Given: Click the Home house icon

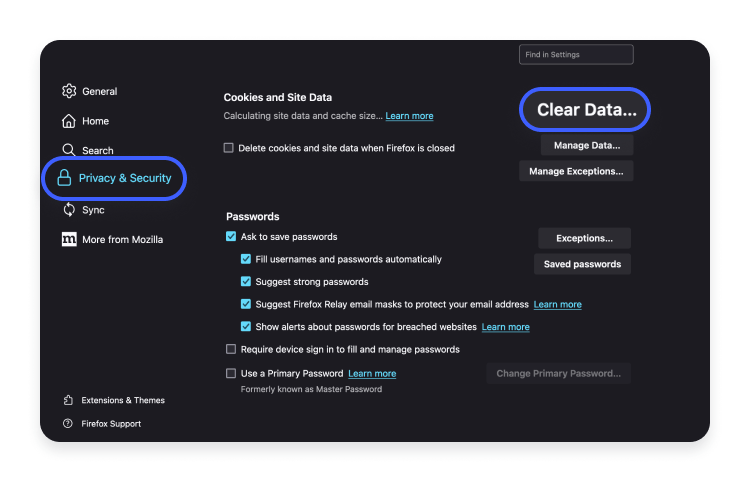Looking at the screenshot, I should click(x=69, y=121).
